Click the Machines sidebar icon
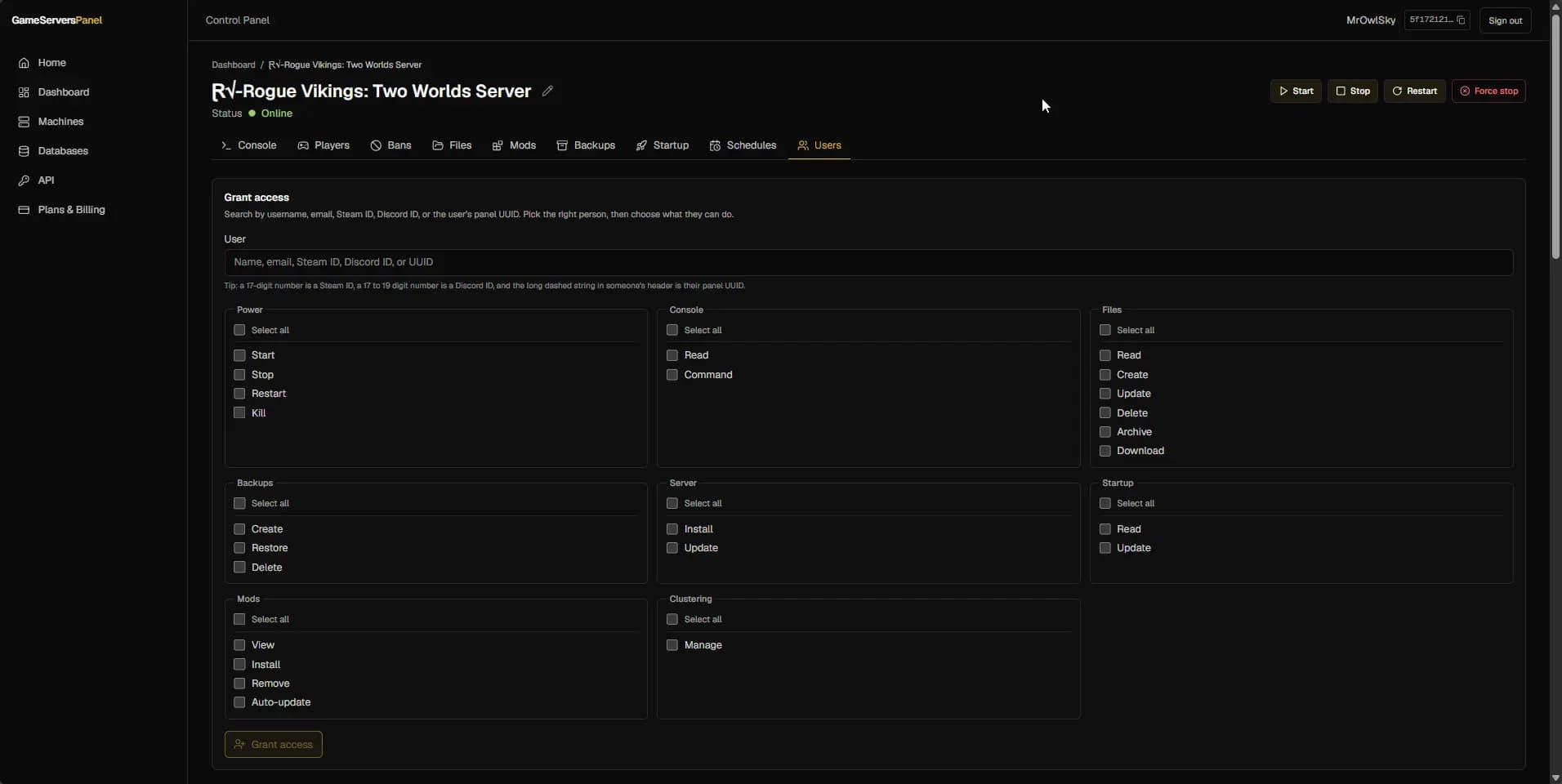This screenshot has height=784, width=1562. 24,122
